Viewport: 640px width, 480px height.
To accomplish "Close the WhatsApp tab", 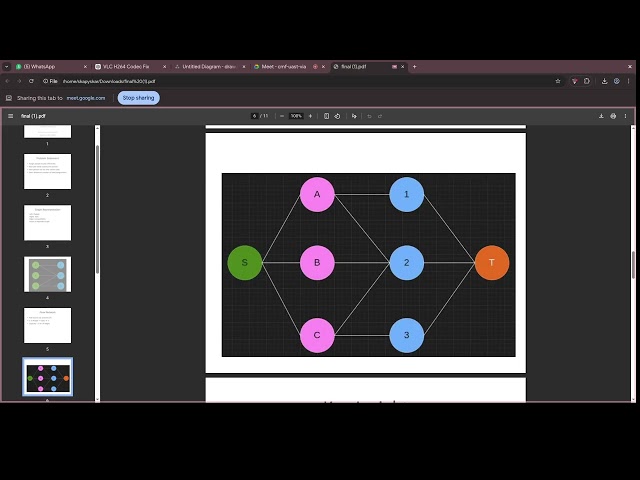I will 85,67.
